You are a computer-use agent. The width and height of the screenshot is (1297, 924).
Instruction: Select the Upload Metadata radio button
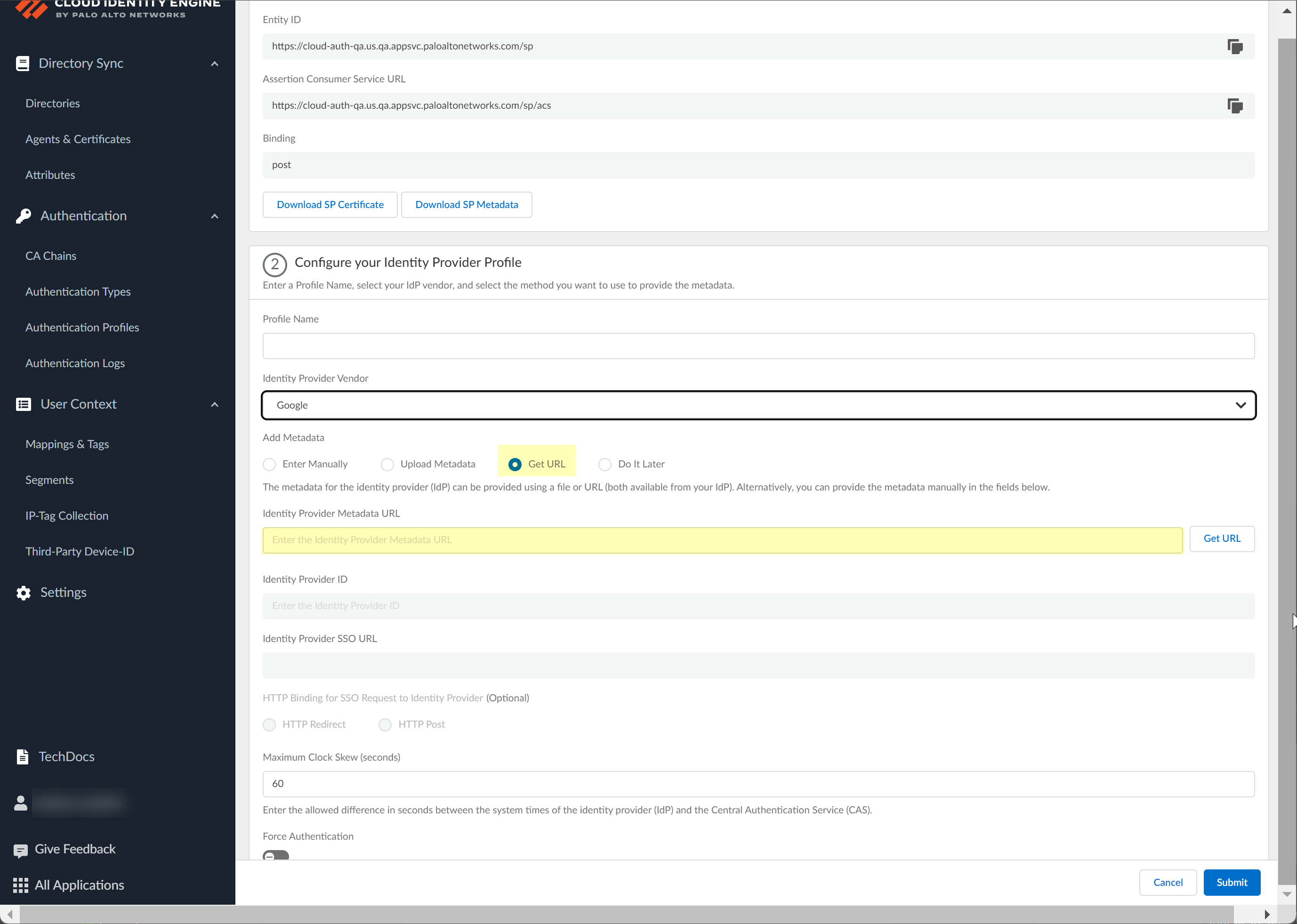(x=387, y=464)
